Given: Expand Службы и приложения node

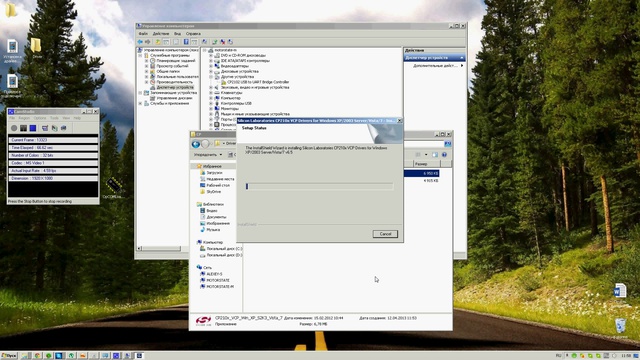Looking at the screenshot, I should coord(141,103).
